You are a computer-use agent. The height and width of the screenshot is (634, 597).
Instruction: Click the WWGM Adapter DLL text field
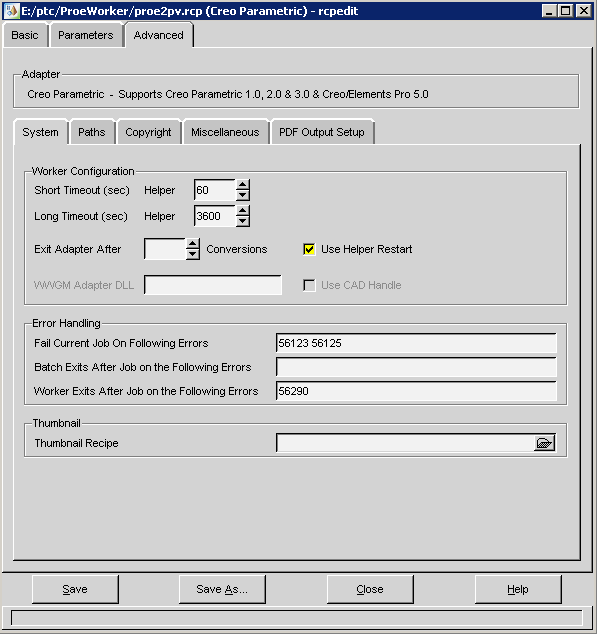click(x=213, y=285)
